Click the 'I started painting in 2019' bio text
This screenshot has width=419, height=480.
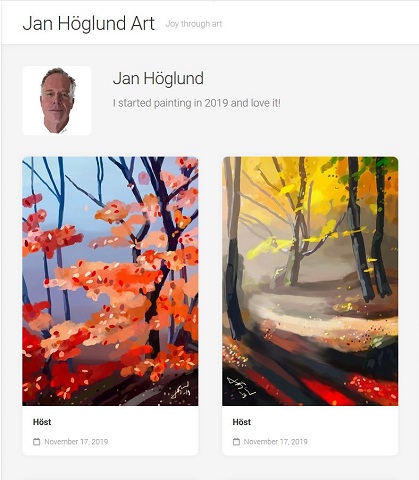[x=197, y=103]
